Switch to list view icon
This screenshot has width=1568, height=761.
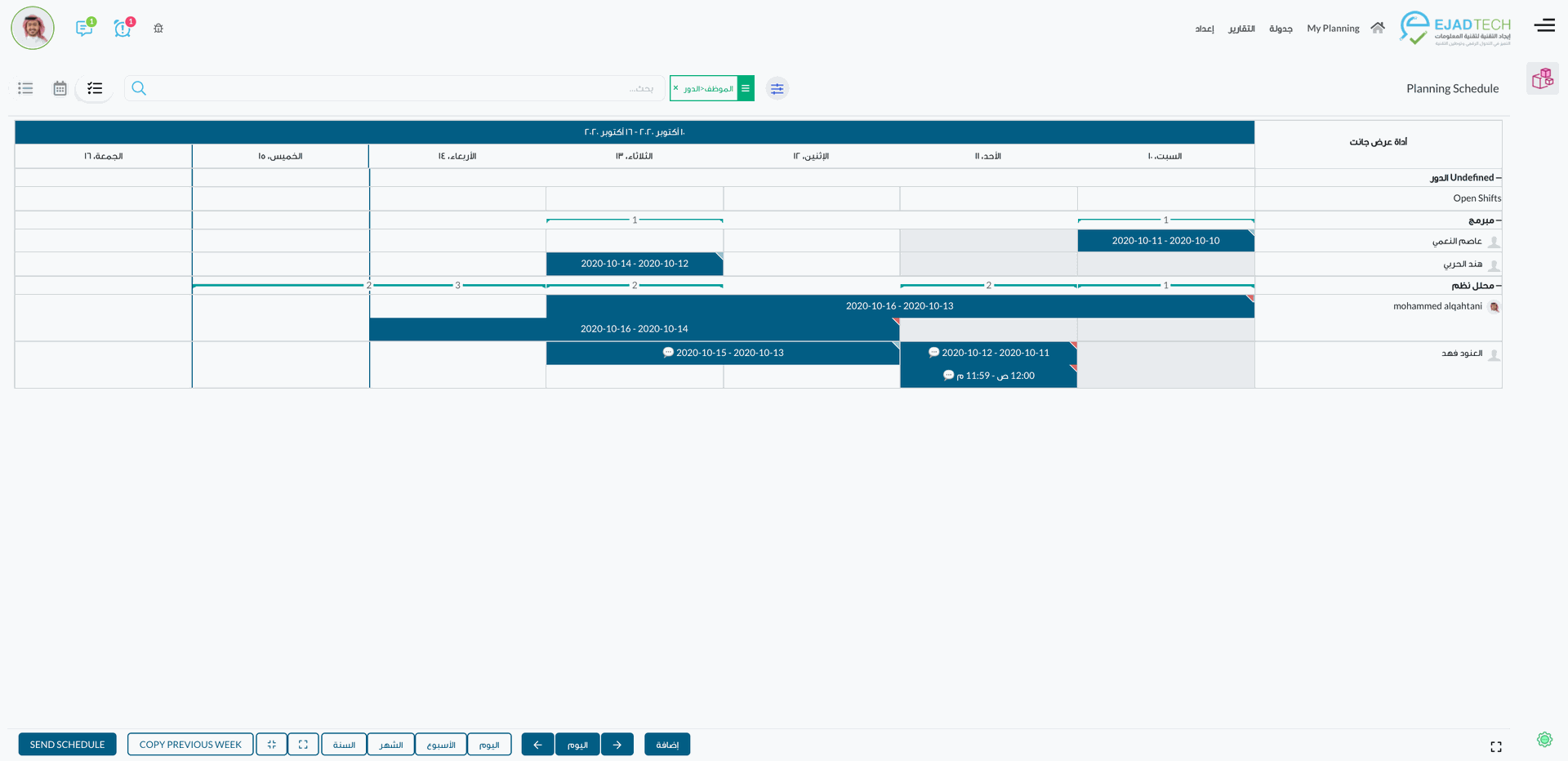[25, 88]
